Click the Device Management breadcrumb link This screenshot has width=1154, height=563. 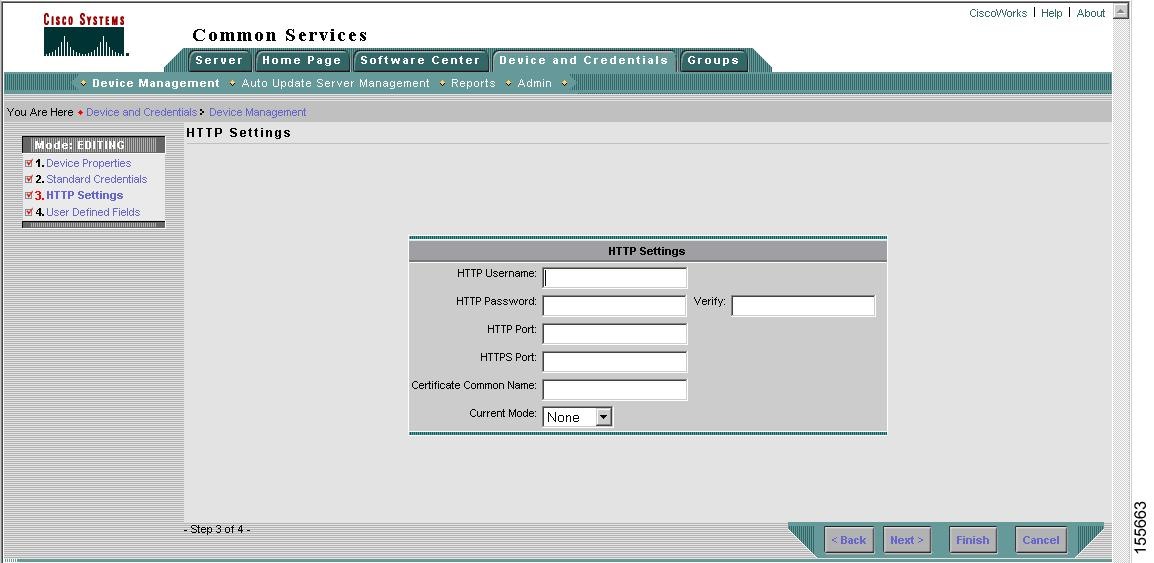258,112
